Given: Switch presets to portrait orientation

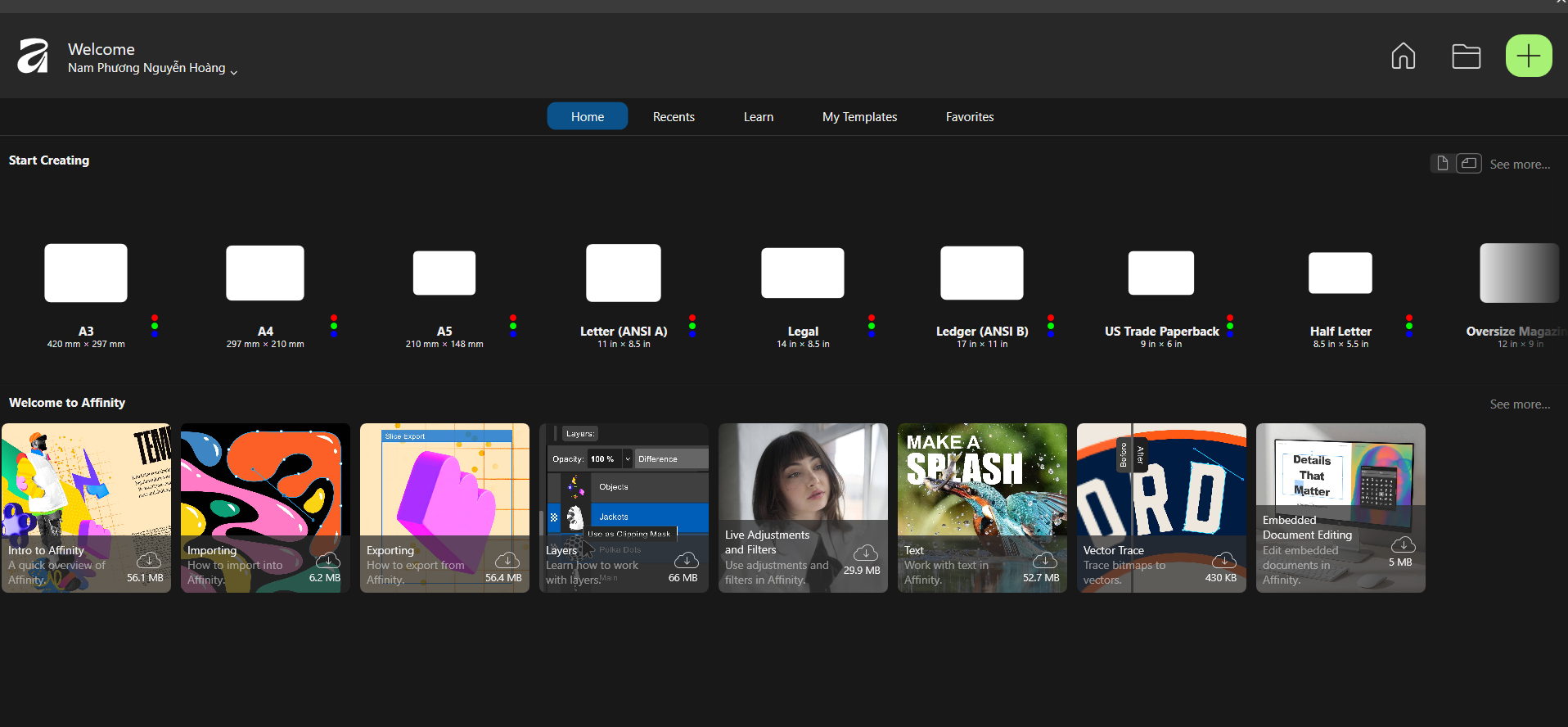Looking at the screenshot, I should coord(1442,164).
